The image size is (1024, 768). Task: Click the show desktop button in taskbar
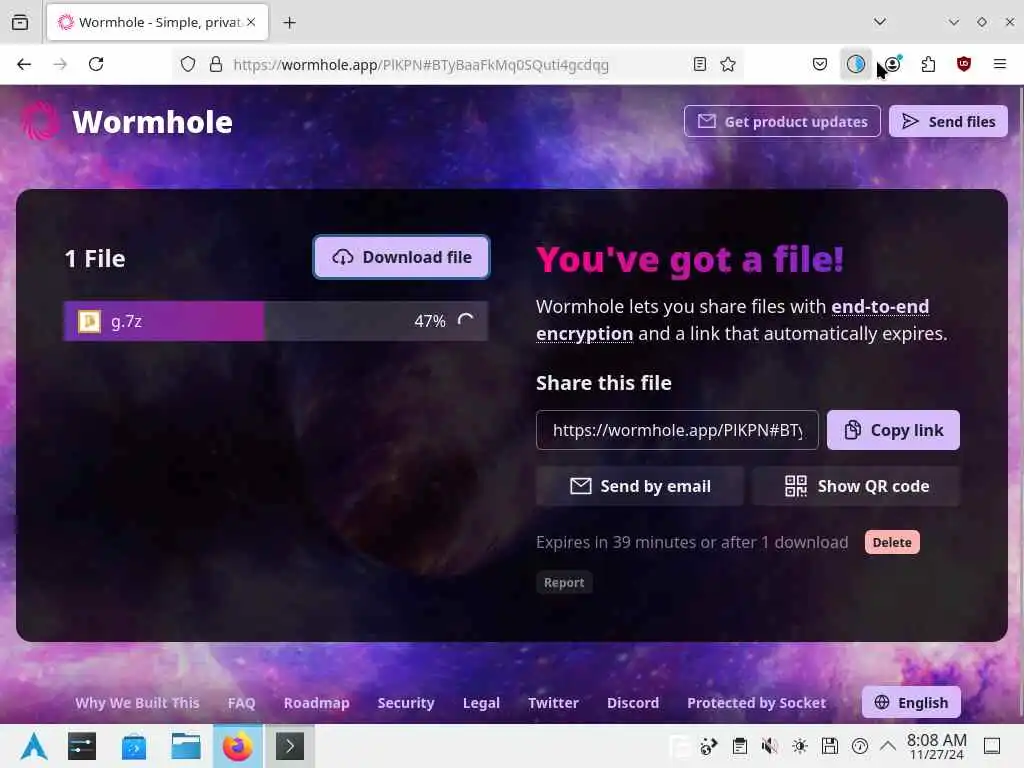pyautogui.click(x=991, y=746)
